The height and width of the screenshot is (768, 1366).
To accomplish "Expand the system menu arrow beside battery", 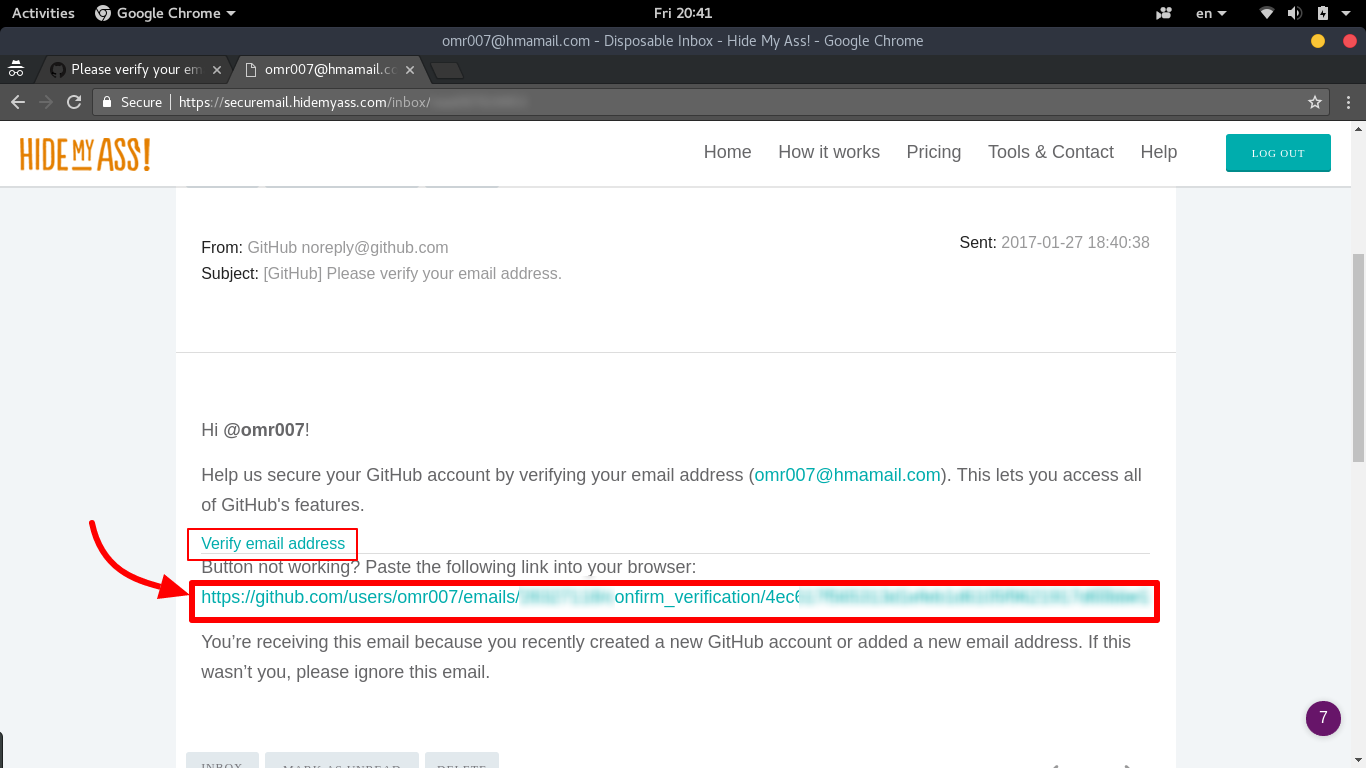I will pyautogui.click(x=1348, y=13).
